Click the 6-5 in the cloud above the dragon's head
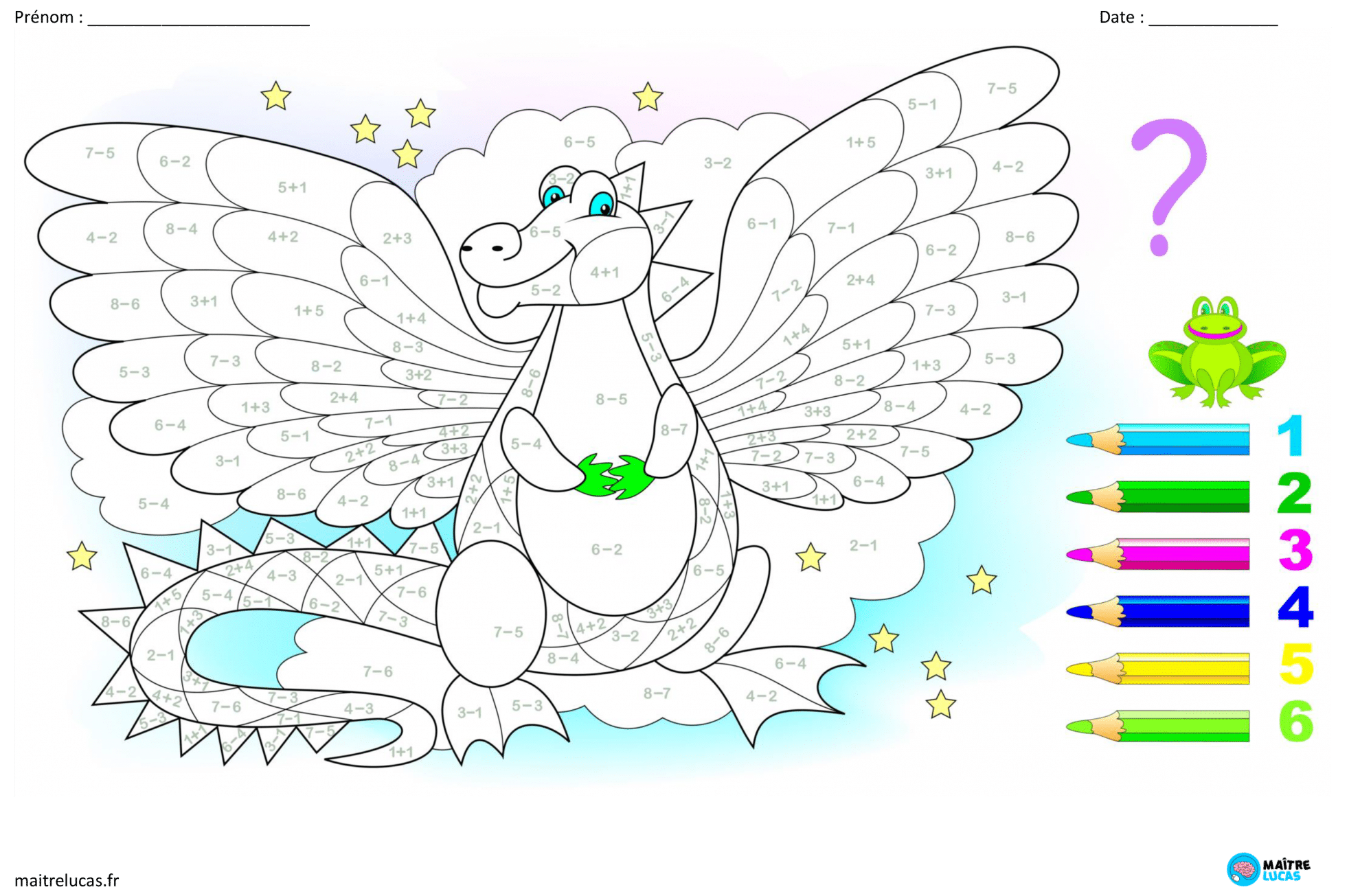The image size is (1360, 896). pyautogui.click(x=579, y=142)
